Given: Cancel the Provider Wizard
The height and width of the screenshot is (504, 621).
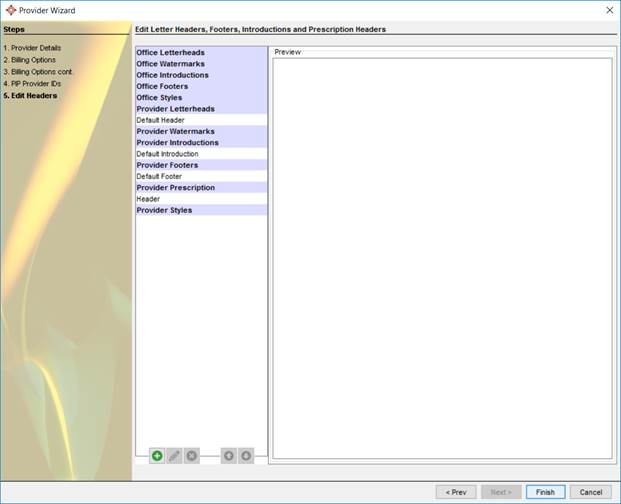Looking at the screenshot, I should pos(591,492).
